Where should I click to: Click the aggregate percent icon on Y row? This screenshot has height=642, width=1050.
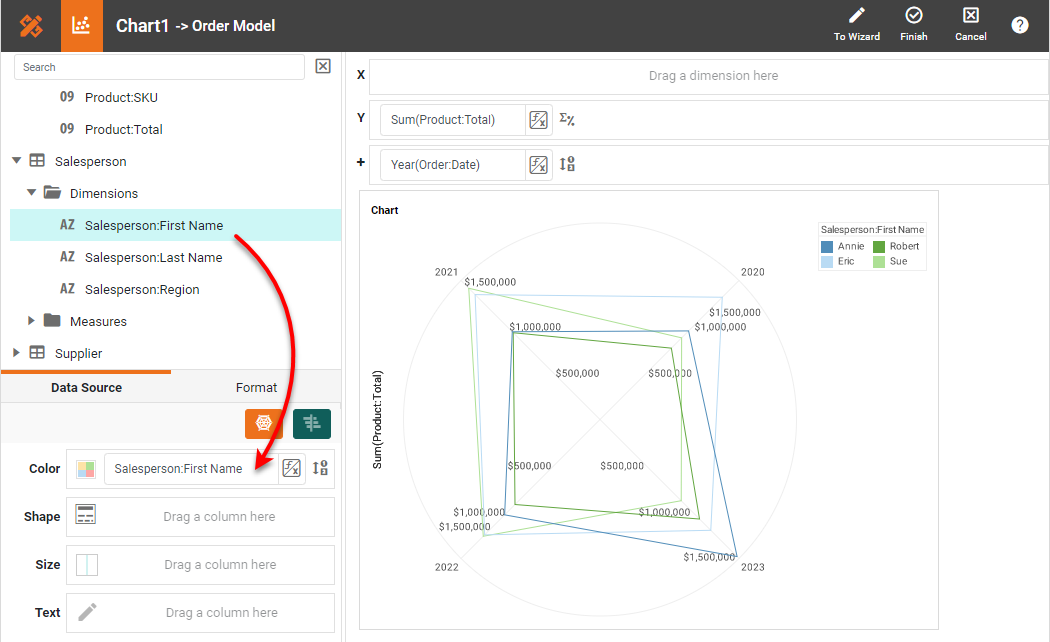567,120
